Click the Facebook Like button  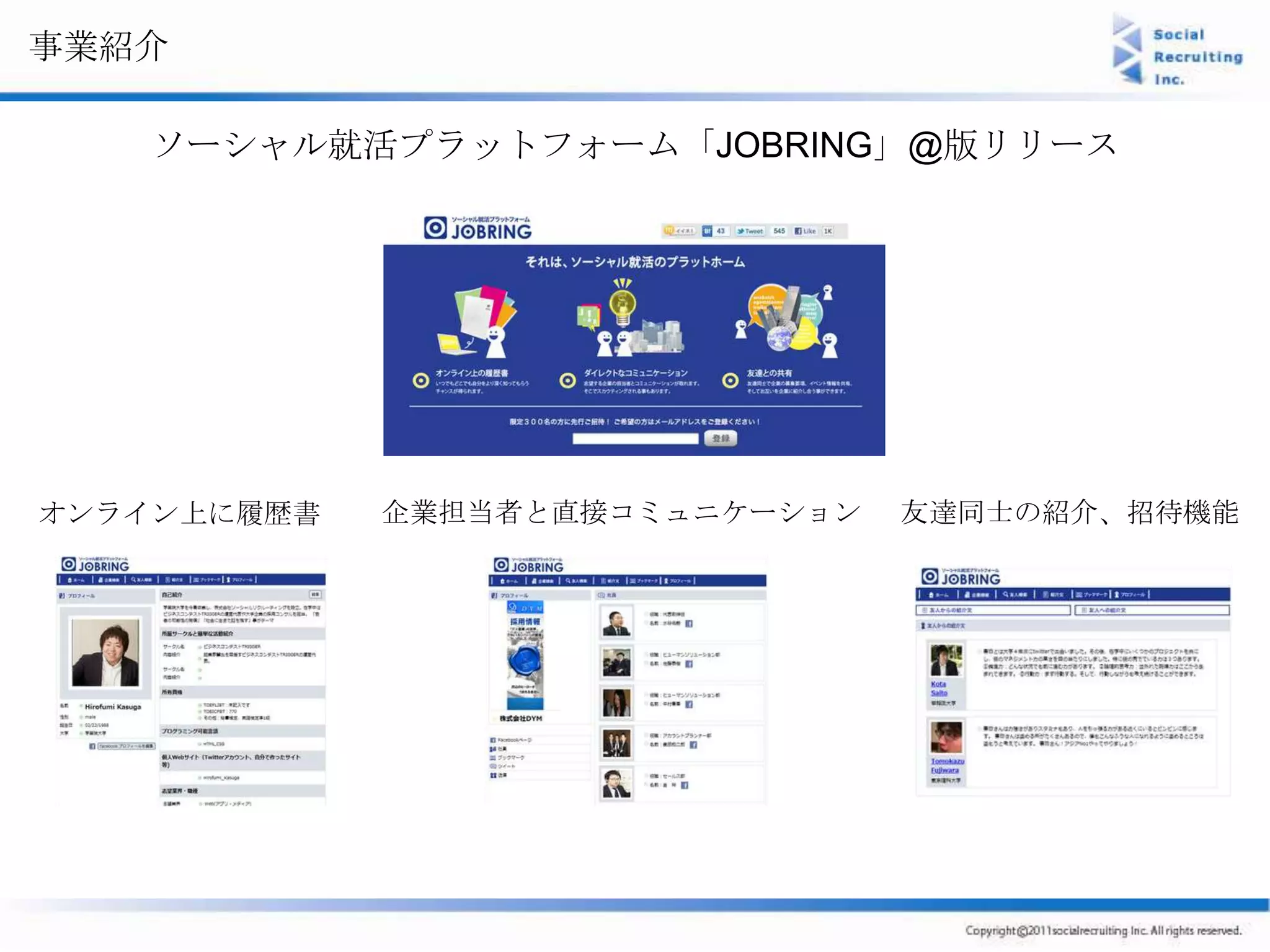(806, 231)
